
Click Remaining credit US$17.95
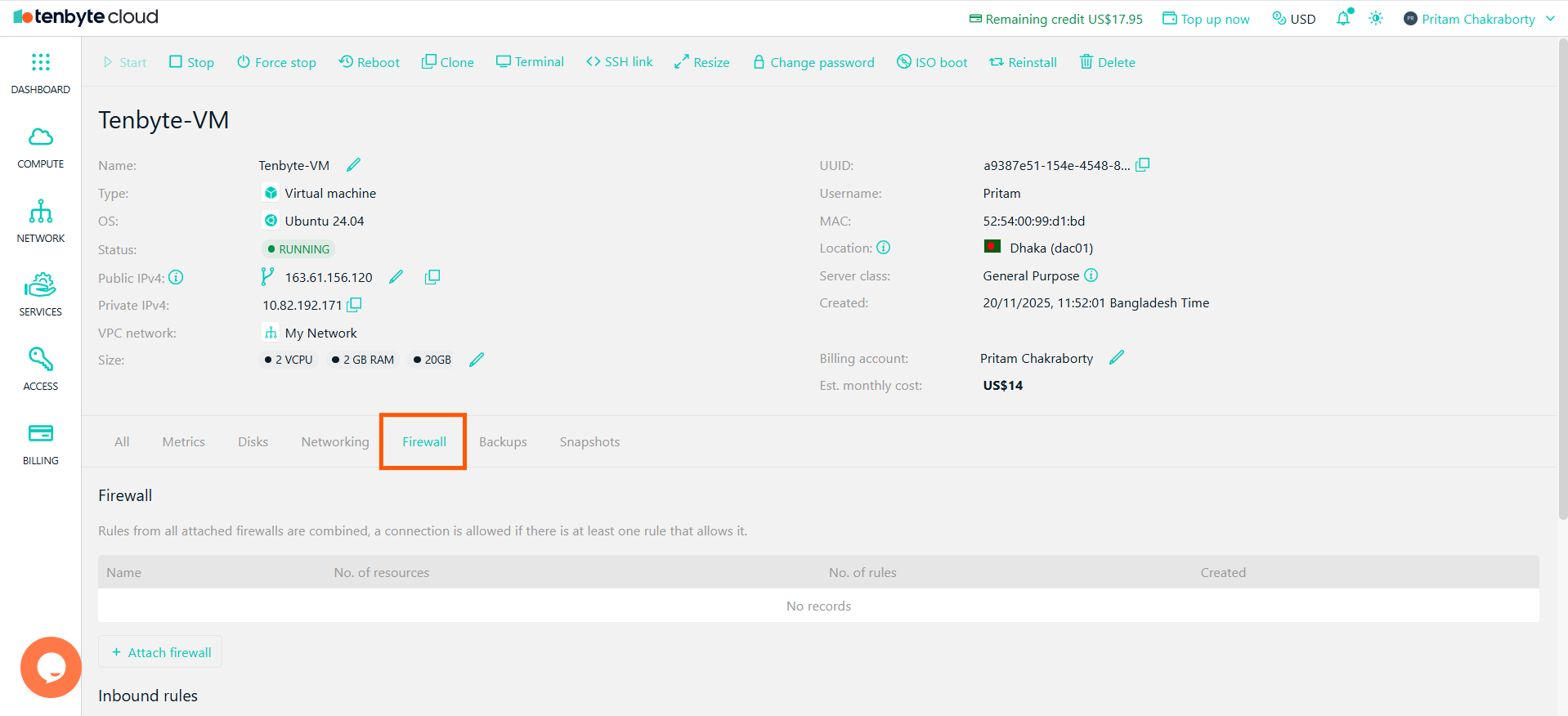(1055, 19)
